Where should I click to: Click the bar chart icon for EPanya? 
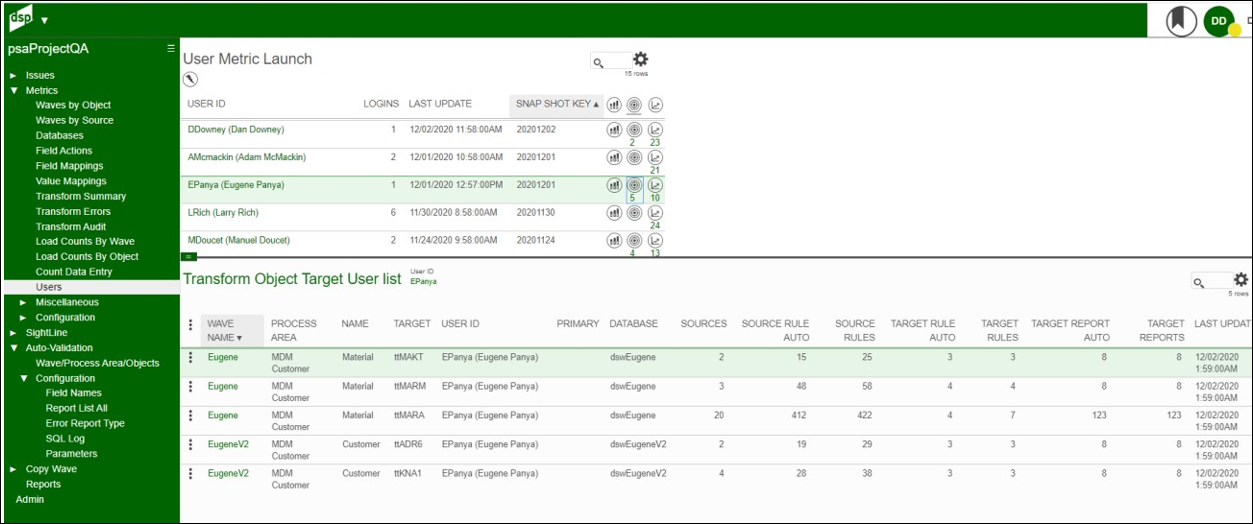[614, 185]
